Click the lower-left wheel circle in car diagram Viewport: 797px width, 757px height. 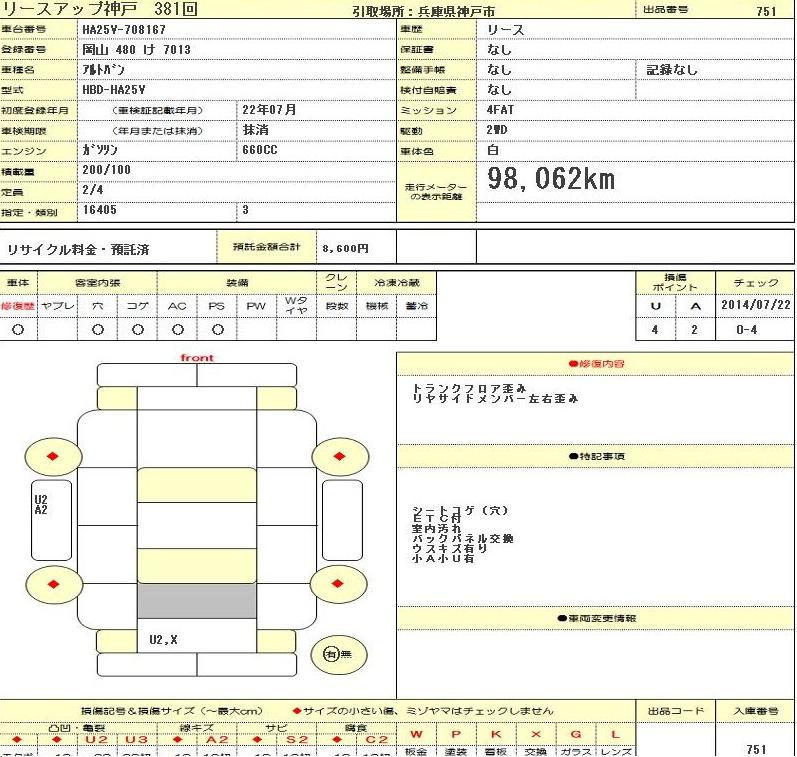52,585
